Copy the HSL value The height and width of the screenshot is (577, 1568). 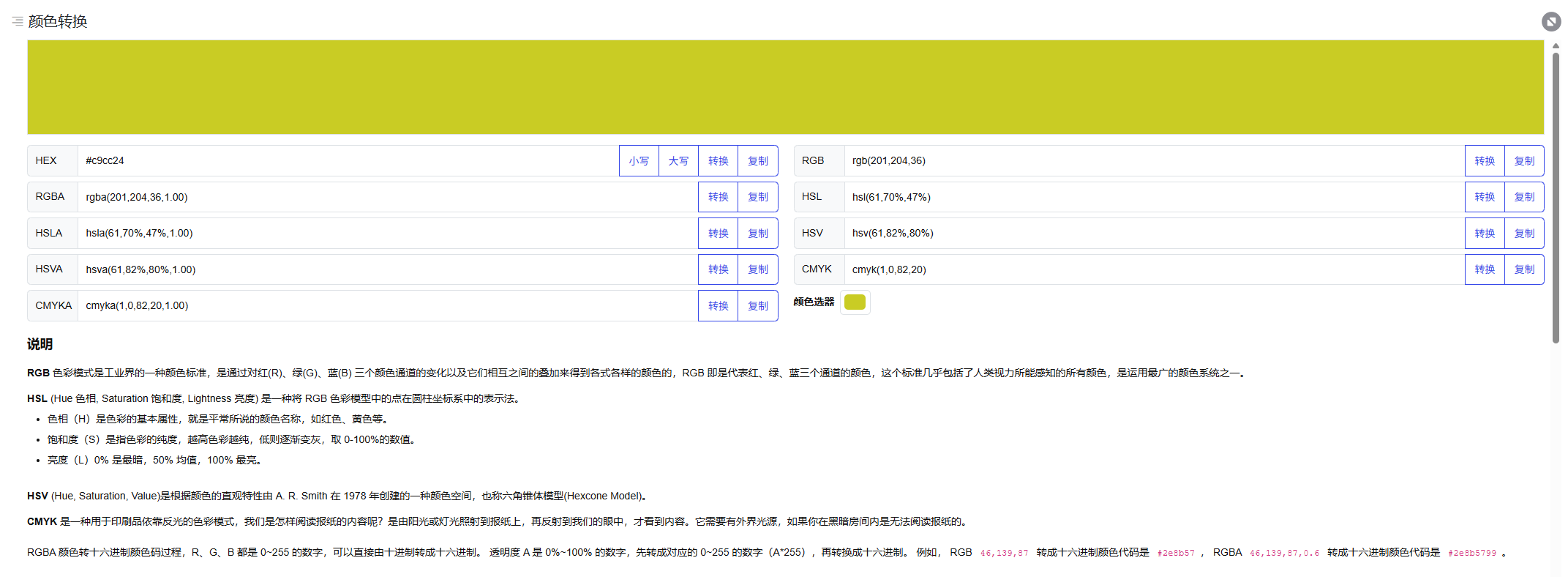[x=1524, y=197]
